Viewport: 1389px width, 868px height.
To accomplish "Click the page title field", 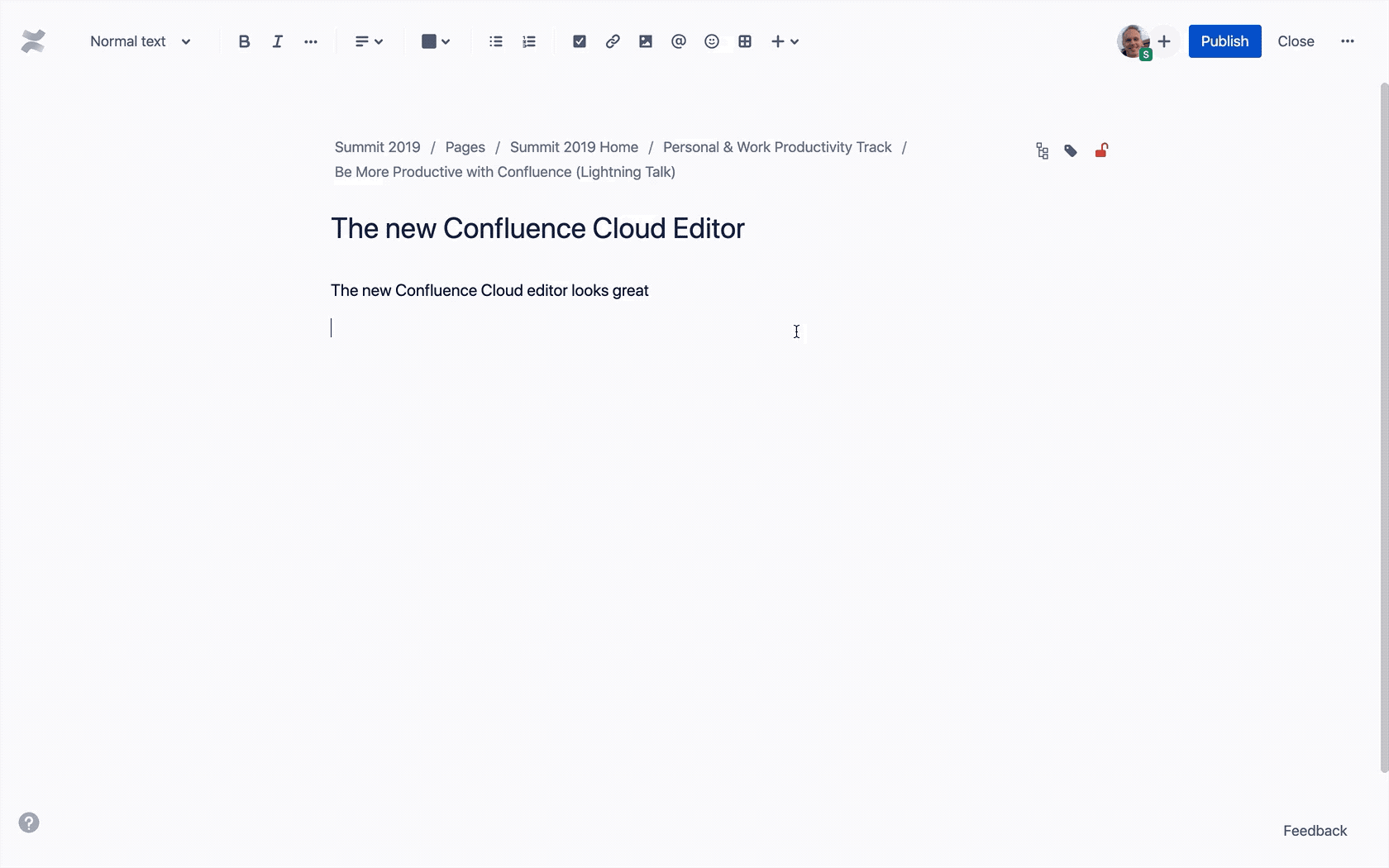I will coord(537,228).
